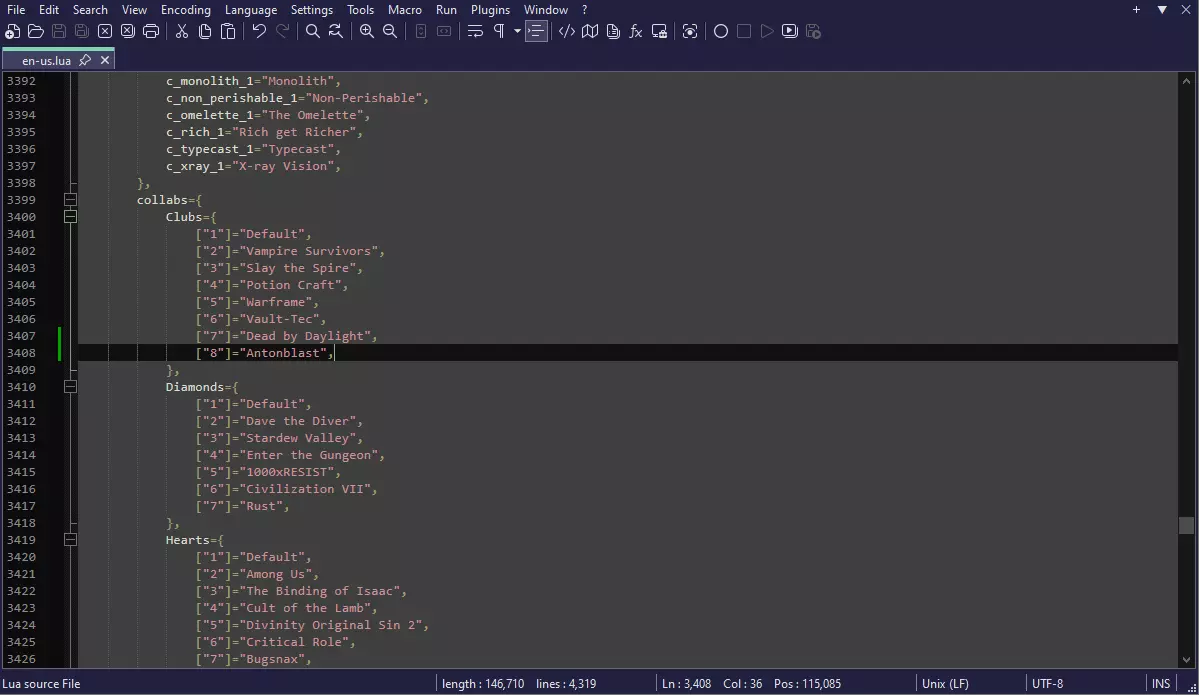Open the ? help menu
Viewport: 1199px width, 695px height.
click(x=584, y=10)
